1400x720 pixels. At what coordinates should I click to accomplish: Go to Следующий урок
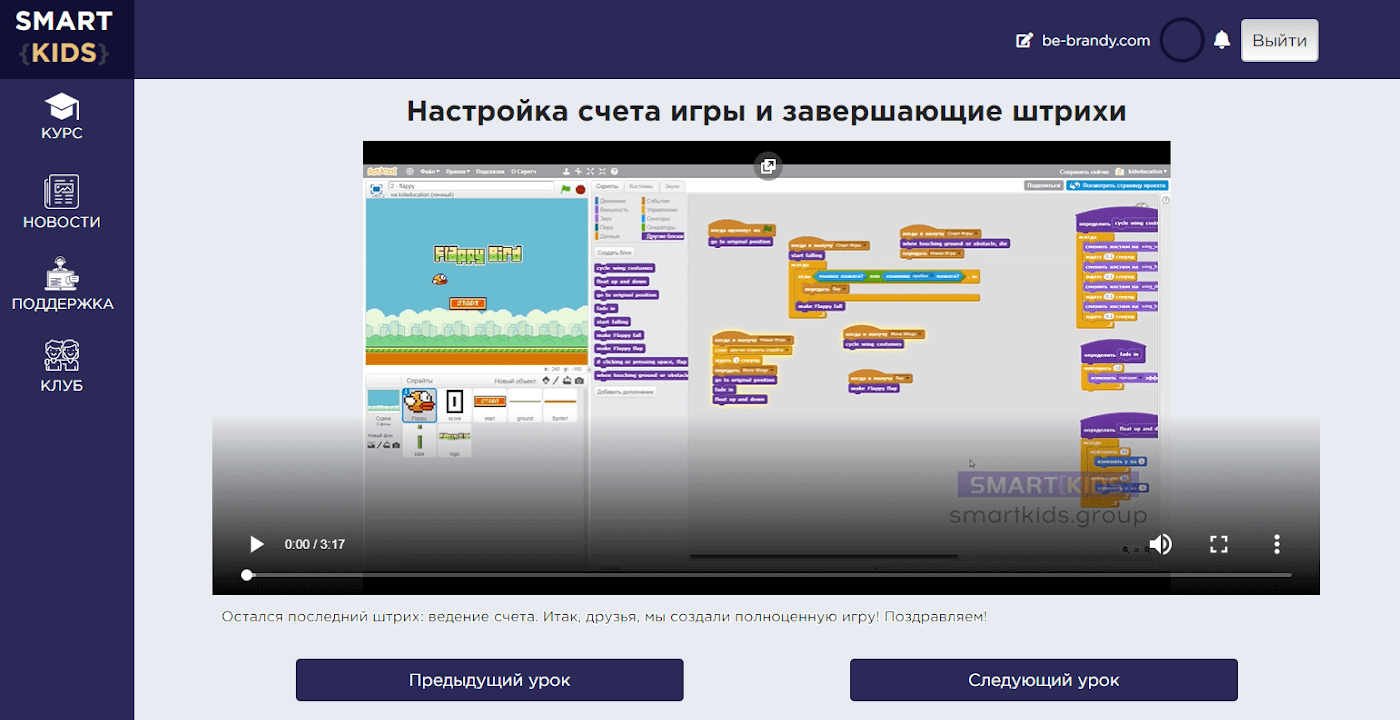coord(1043,680)
